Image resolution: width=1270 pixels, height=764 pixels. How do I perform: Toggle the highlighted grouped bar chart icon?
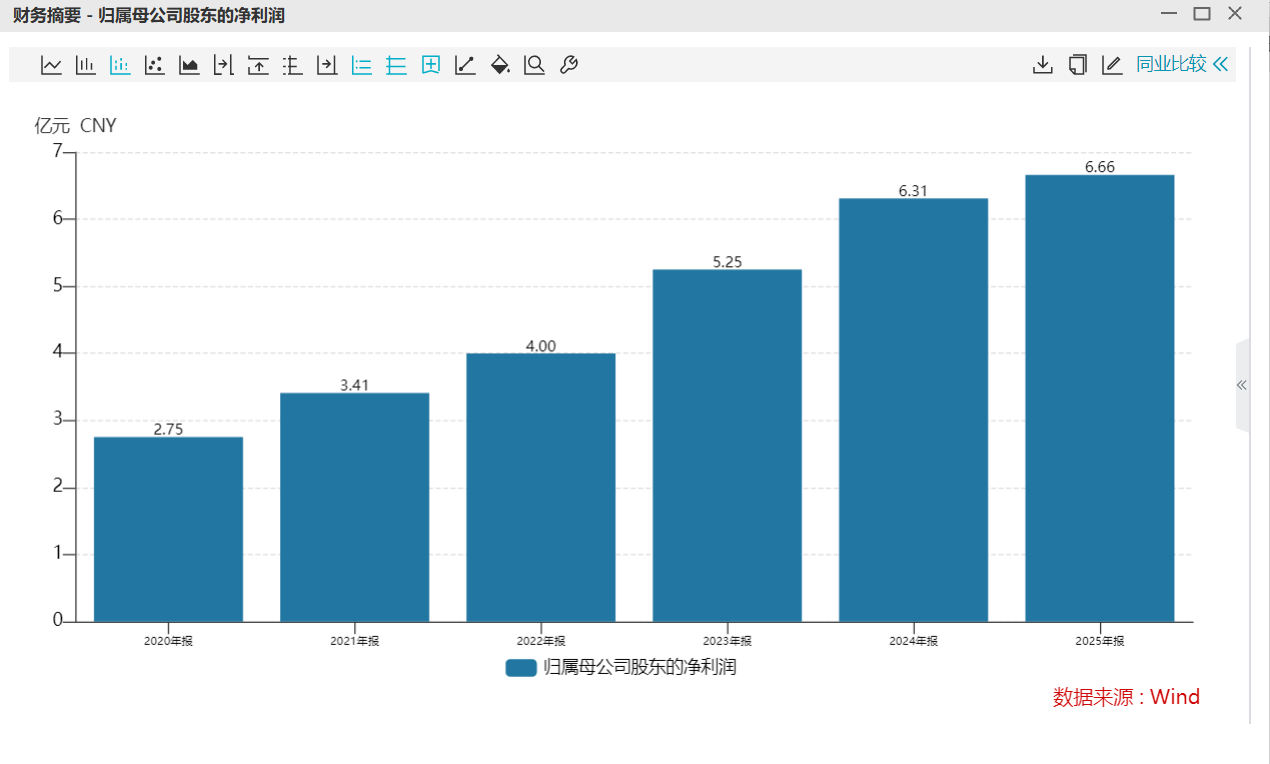tap(120, 65)
